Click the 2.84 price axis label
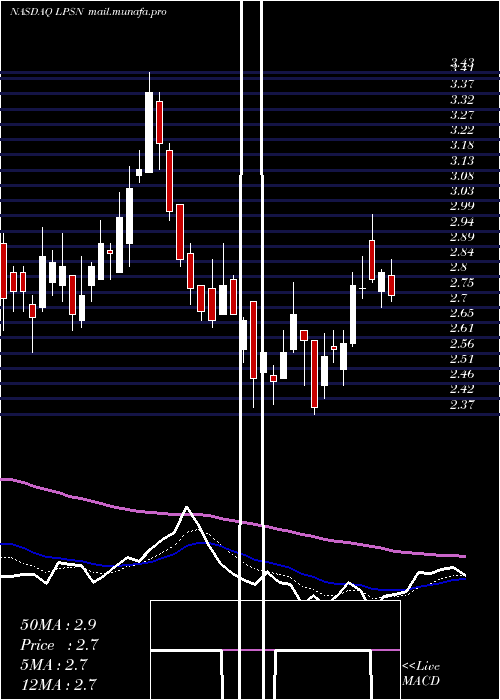This screenshot has height=700, width=500. (x=462, y=252)
